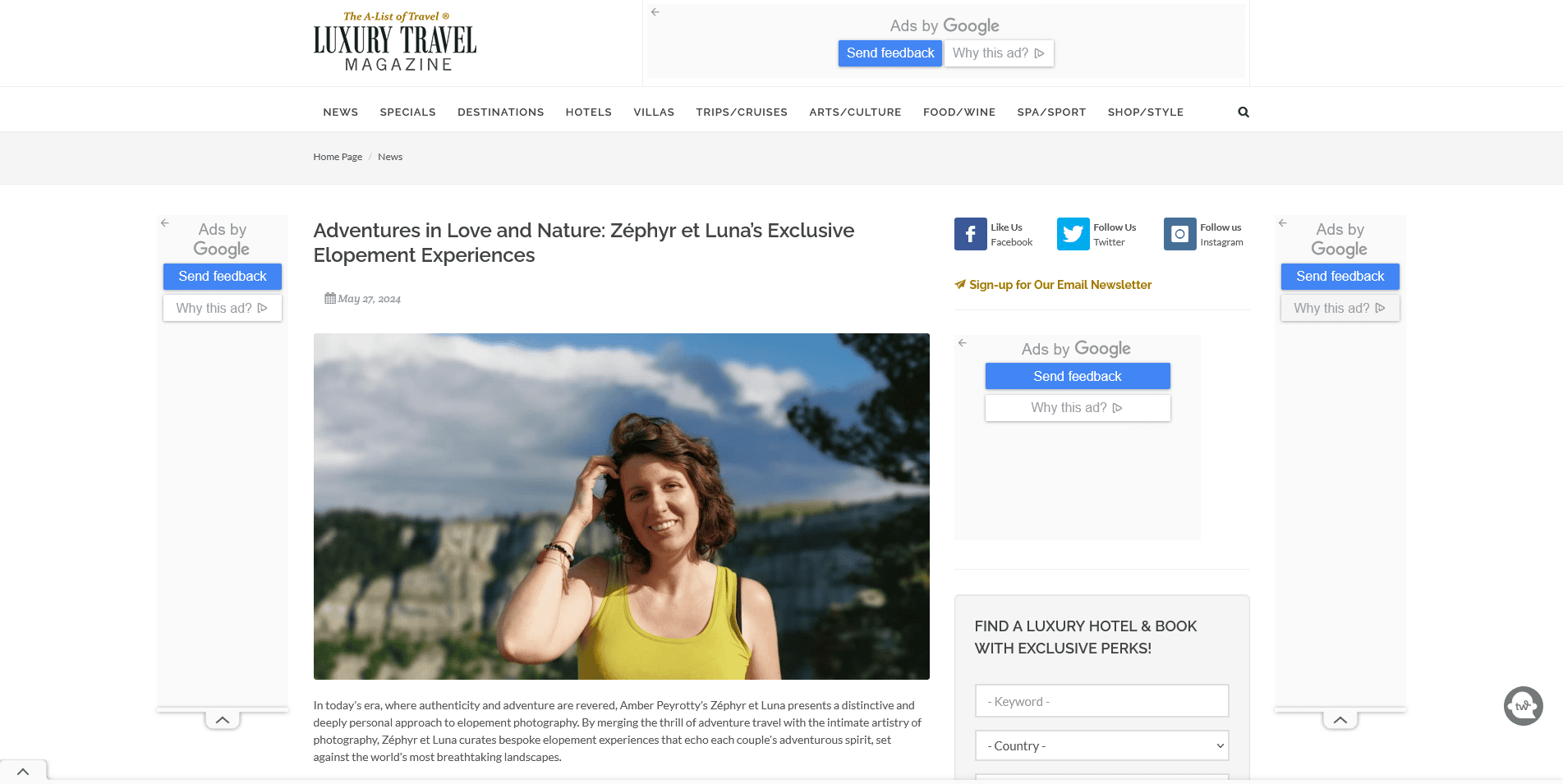This screenshot has height=784, width=1563.
Task: Click the back arrow on left sidebar ad
Action: click(x=165, y=222)
